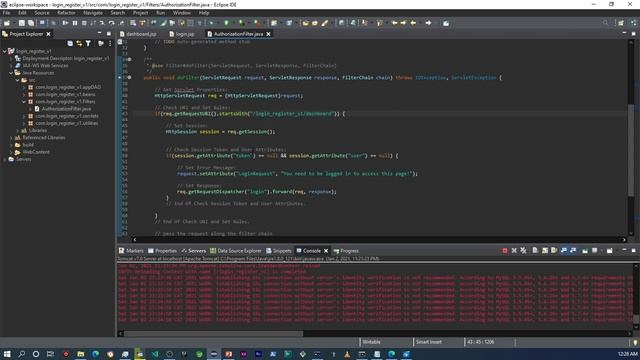The image size is (640, 360).
Task: Toggle Show Console on Standard Error change
Action: pyautogui.click(x=573, y=251)
